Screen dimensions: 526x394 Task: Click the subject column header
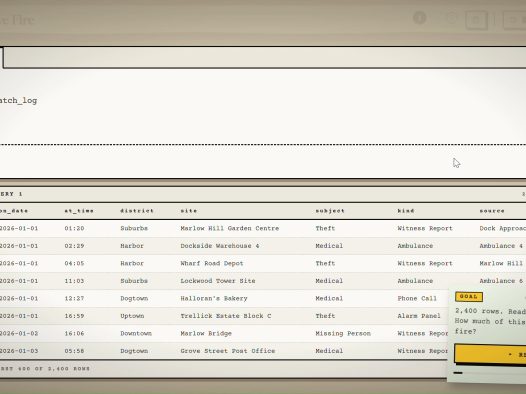coord(330,211)
